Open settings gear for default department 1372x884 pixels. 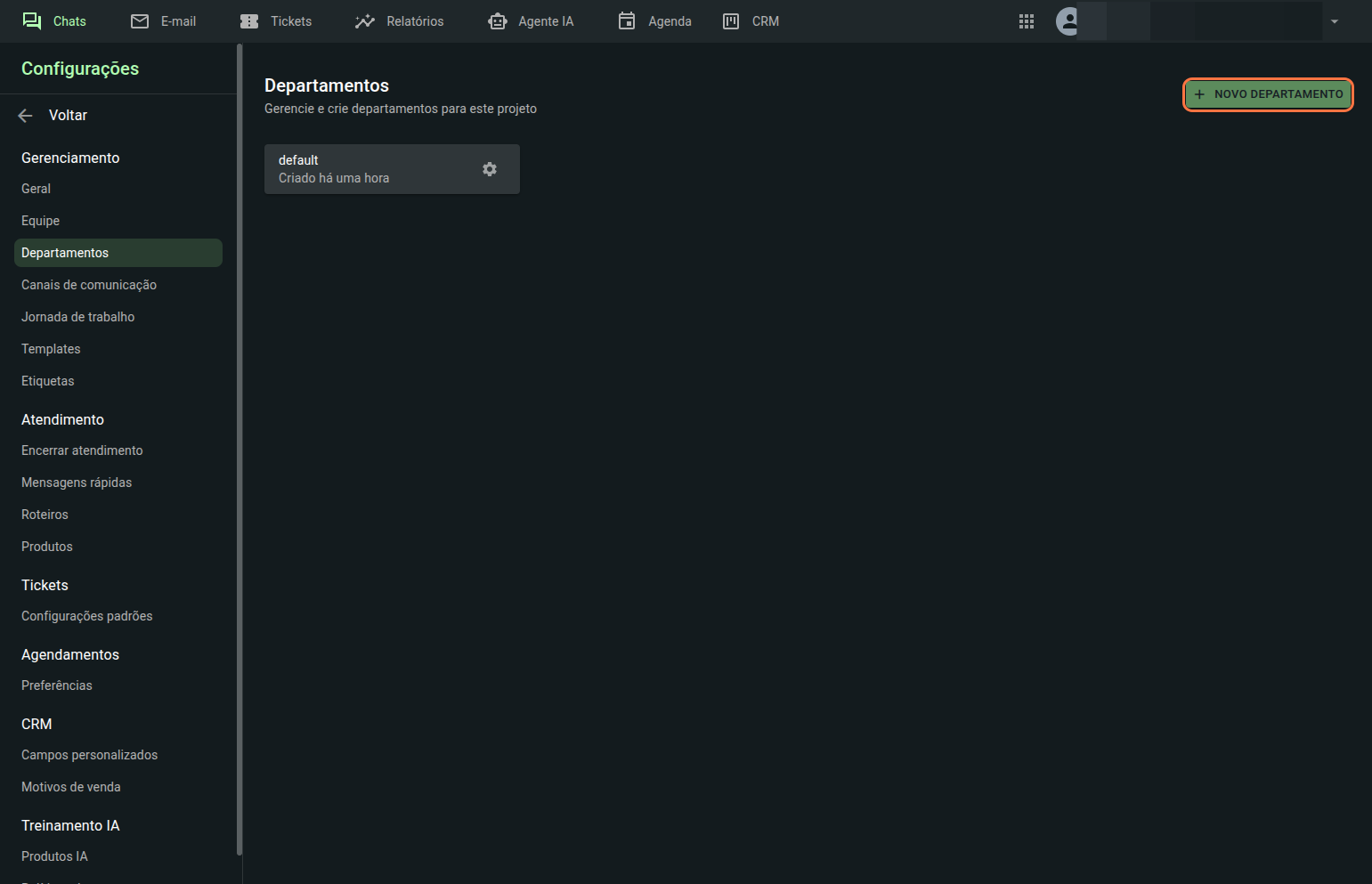[490, 169]
